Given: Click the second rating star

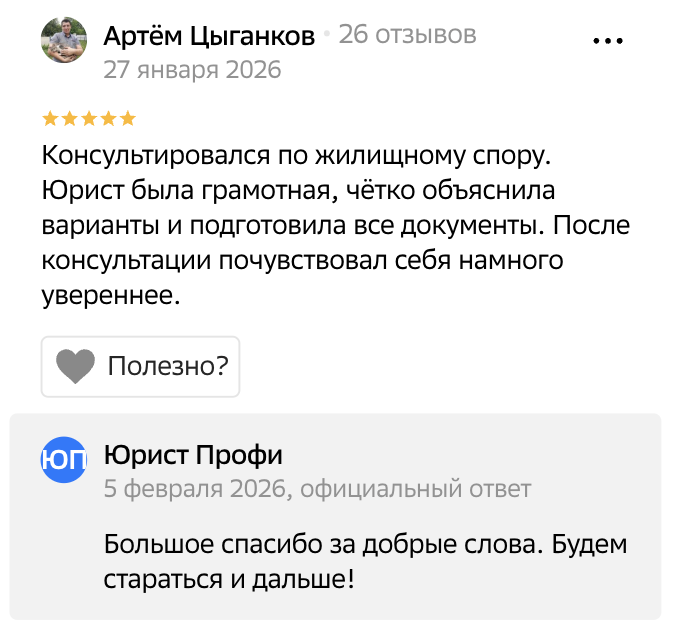Looking at the screenshot, I should click(69, 119).
